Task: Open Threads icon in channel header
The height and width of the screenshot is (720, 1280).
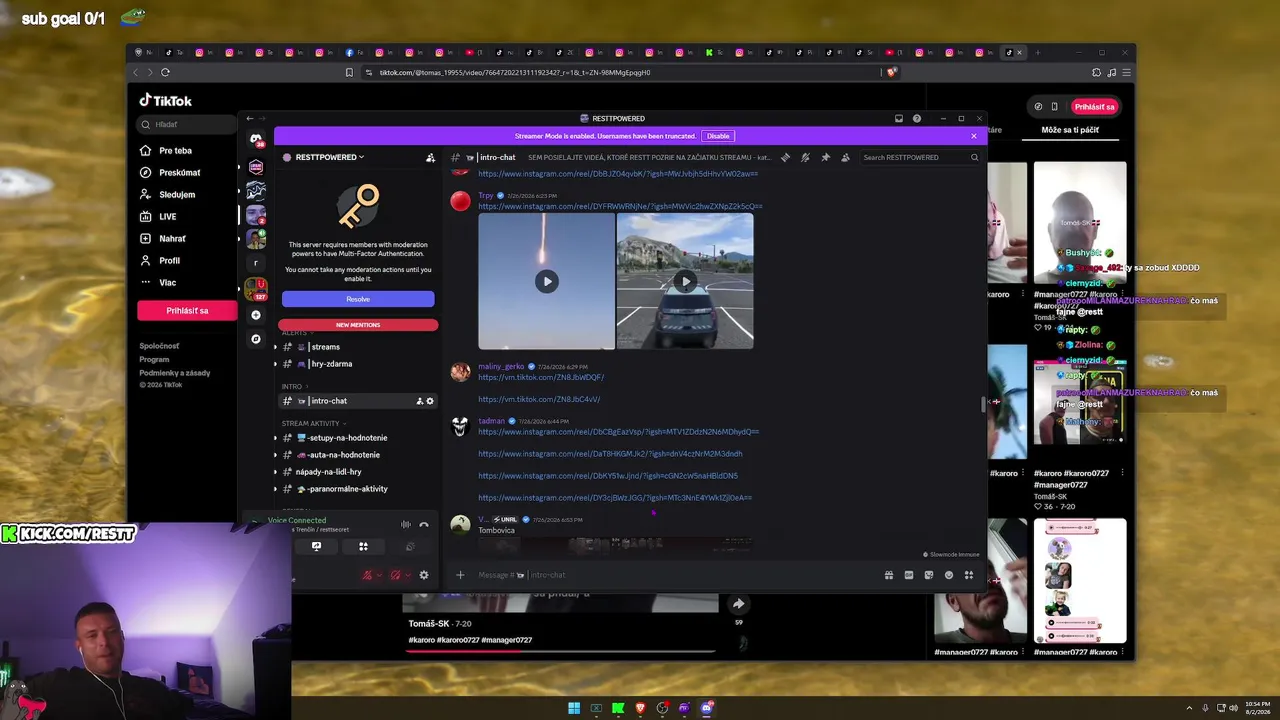Action: pos(785,157)
